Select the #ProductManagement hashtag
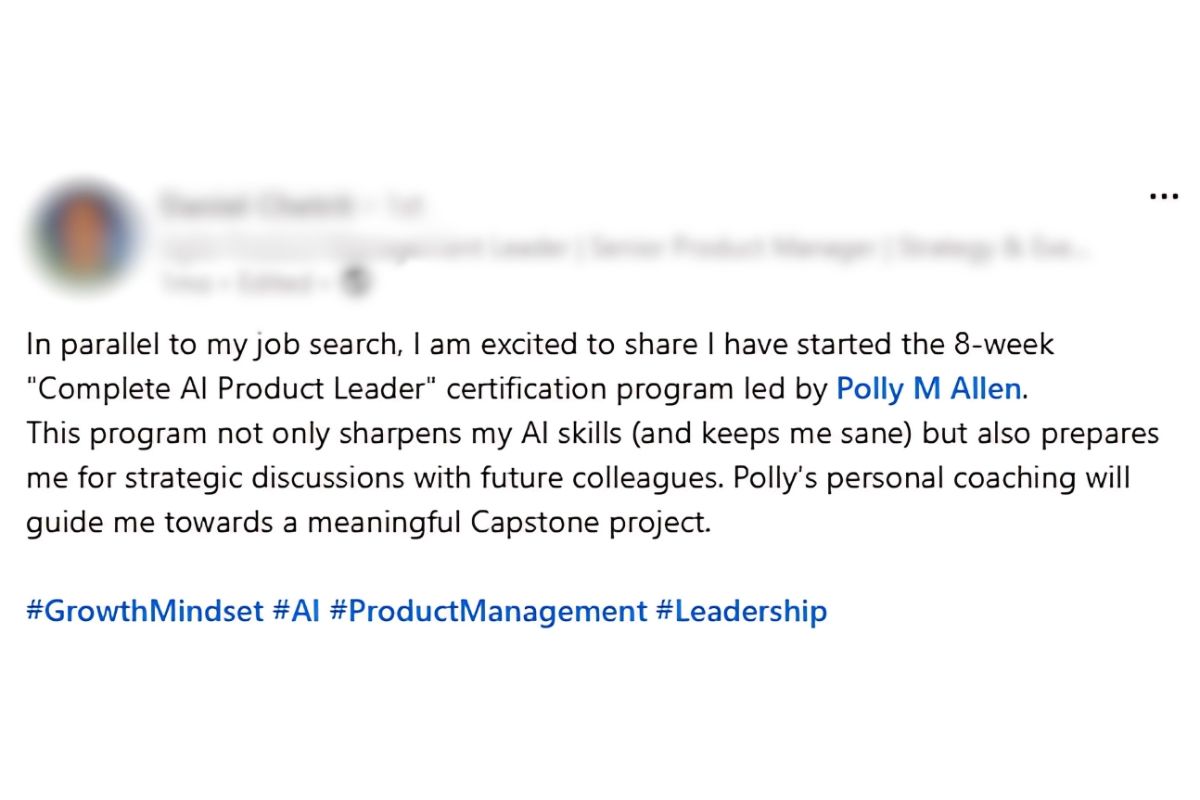1200x800 pixels. pos(488,611)
